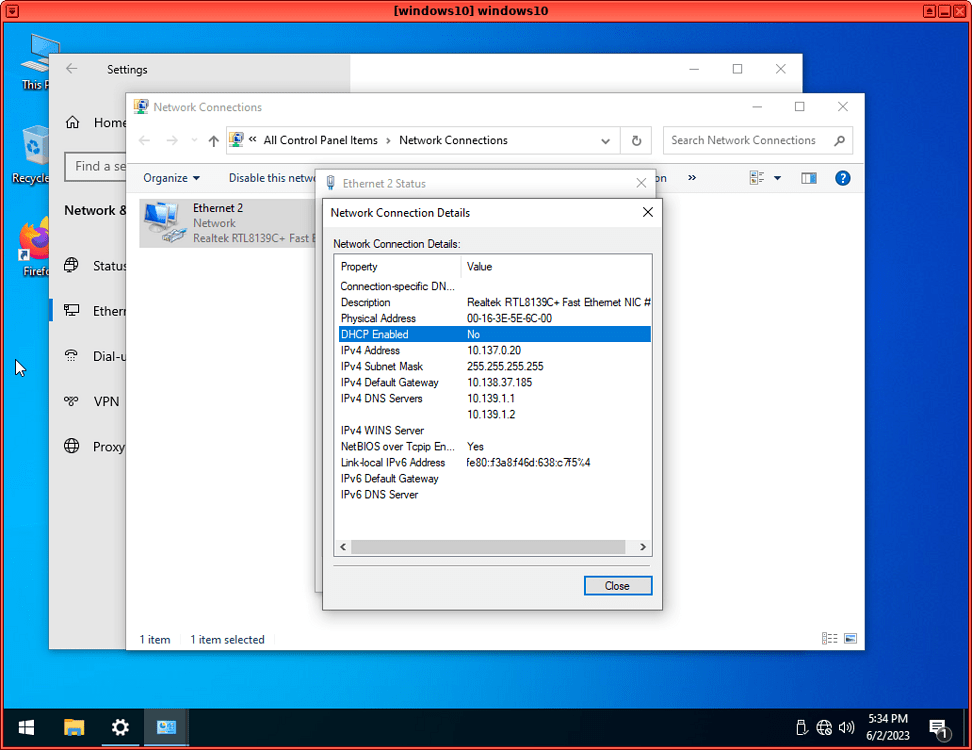Switch to details view in status bar
The height and width of the screenshot is (750, 972).
[829, 638]
